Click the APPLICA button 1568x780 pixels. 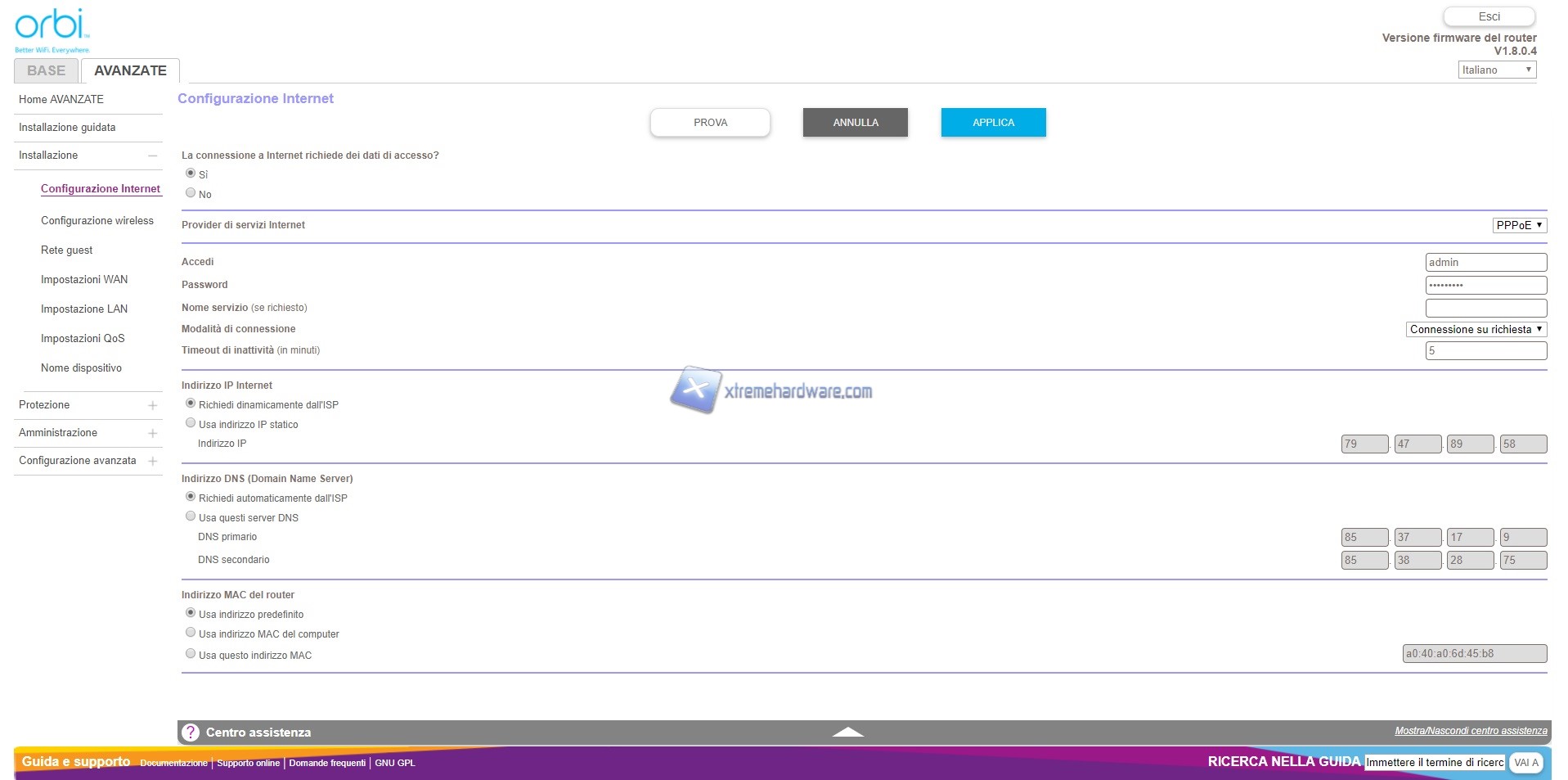[993, 123]
